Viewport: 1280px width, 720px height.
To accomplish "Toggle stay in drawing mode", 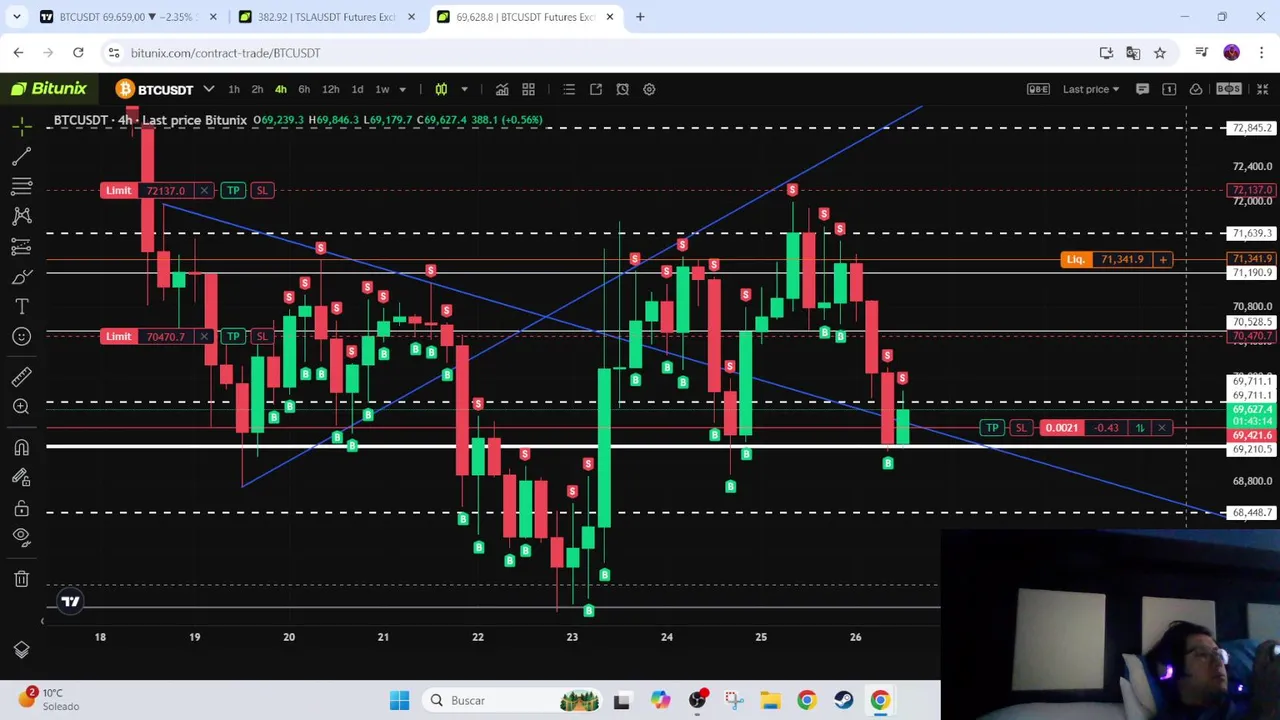I will [21, 477].
